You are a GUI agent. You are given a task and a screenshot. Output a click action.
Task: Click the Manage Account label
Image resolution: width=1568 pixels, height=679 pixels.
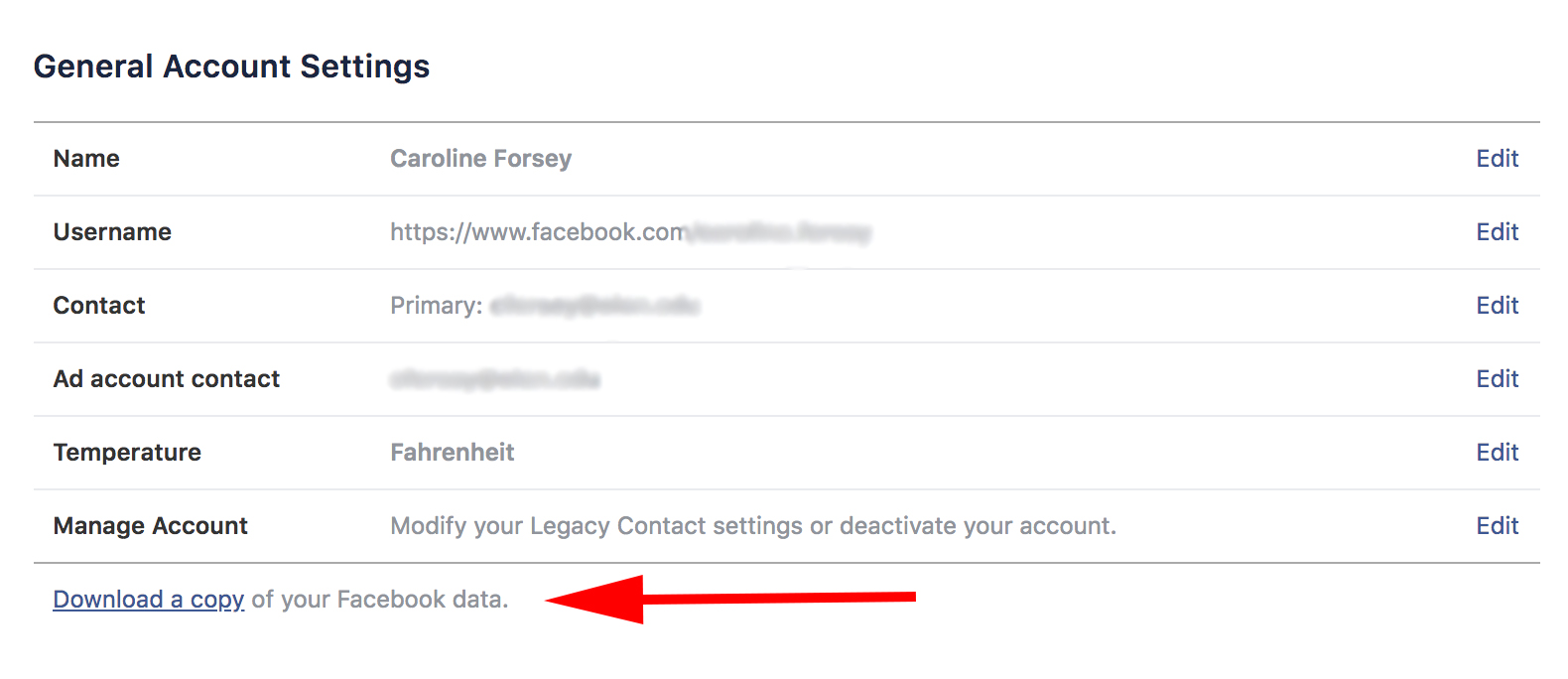[151, 526]
